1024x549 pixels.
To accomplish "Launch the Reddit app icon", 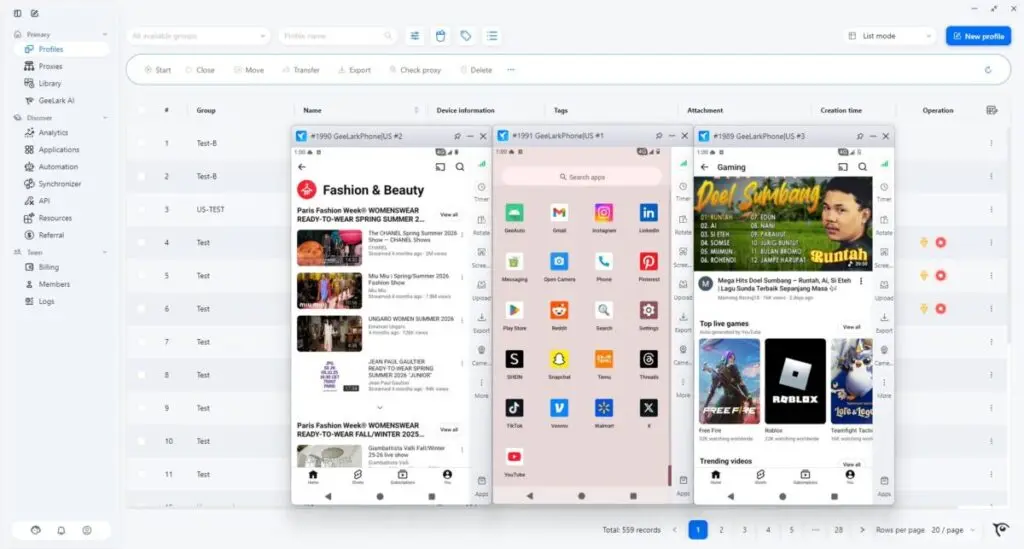I will [559, 310].
